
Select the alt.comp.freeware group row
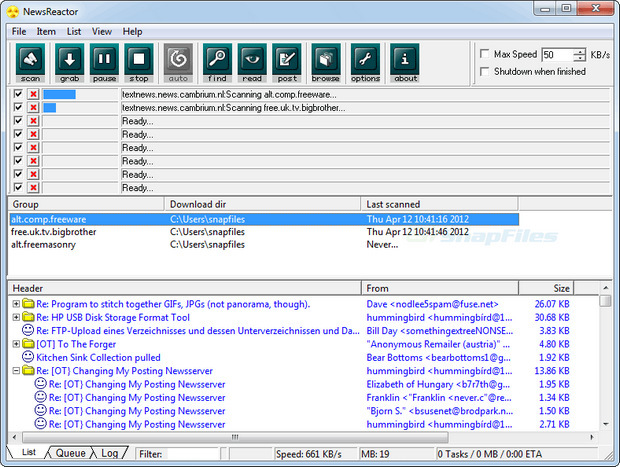click(x=264, y=219)
